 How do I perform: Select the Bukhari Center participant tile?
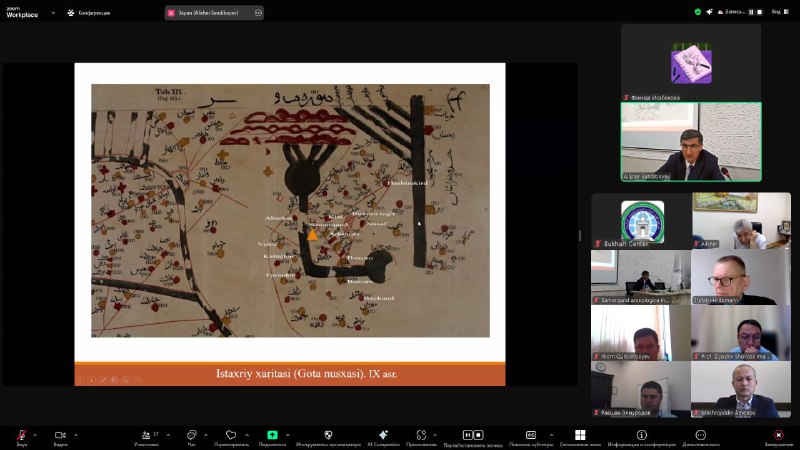(x=641, y=221)
